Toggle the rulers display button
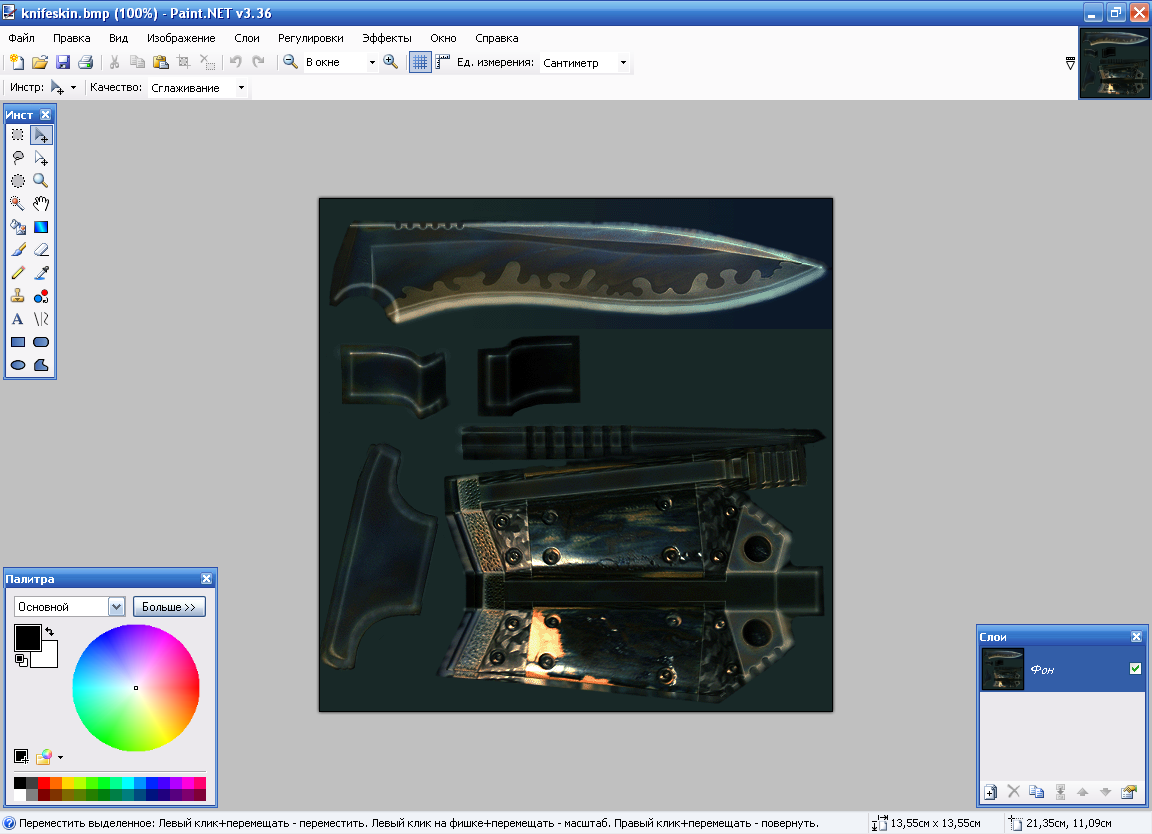The width and height of the screenshot is (1152, 834). pyautogui.click(x=443, y=62)
